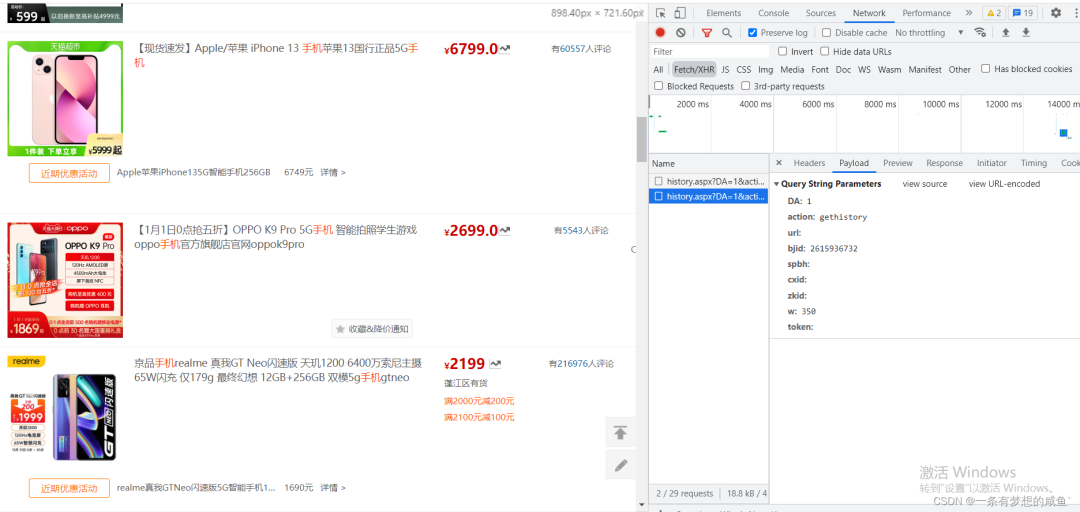Open the issues badge showing 19

pyautogui.click(x=1023, y=13)
